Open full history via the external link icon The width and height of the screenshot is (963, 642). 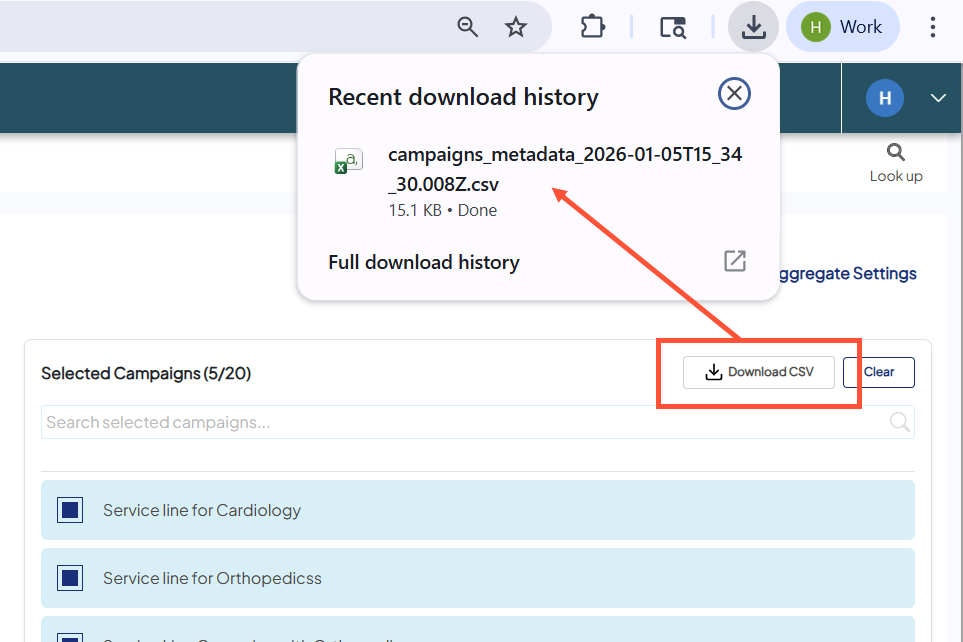coord(734,261)
